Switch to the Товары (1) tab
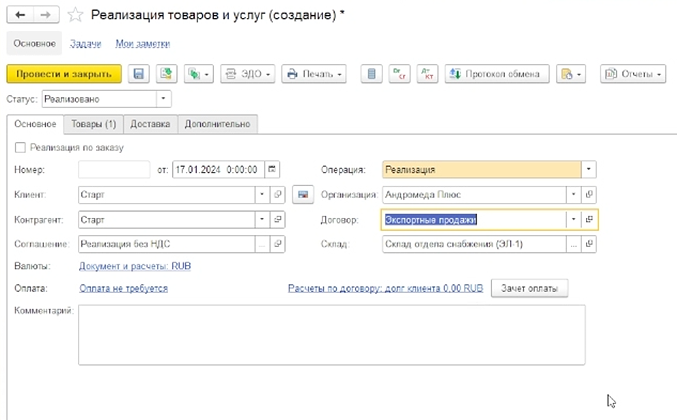 tap(93, 124)
